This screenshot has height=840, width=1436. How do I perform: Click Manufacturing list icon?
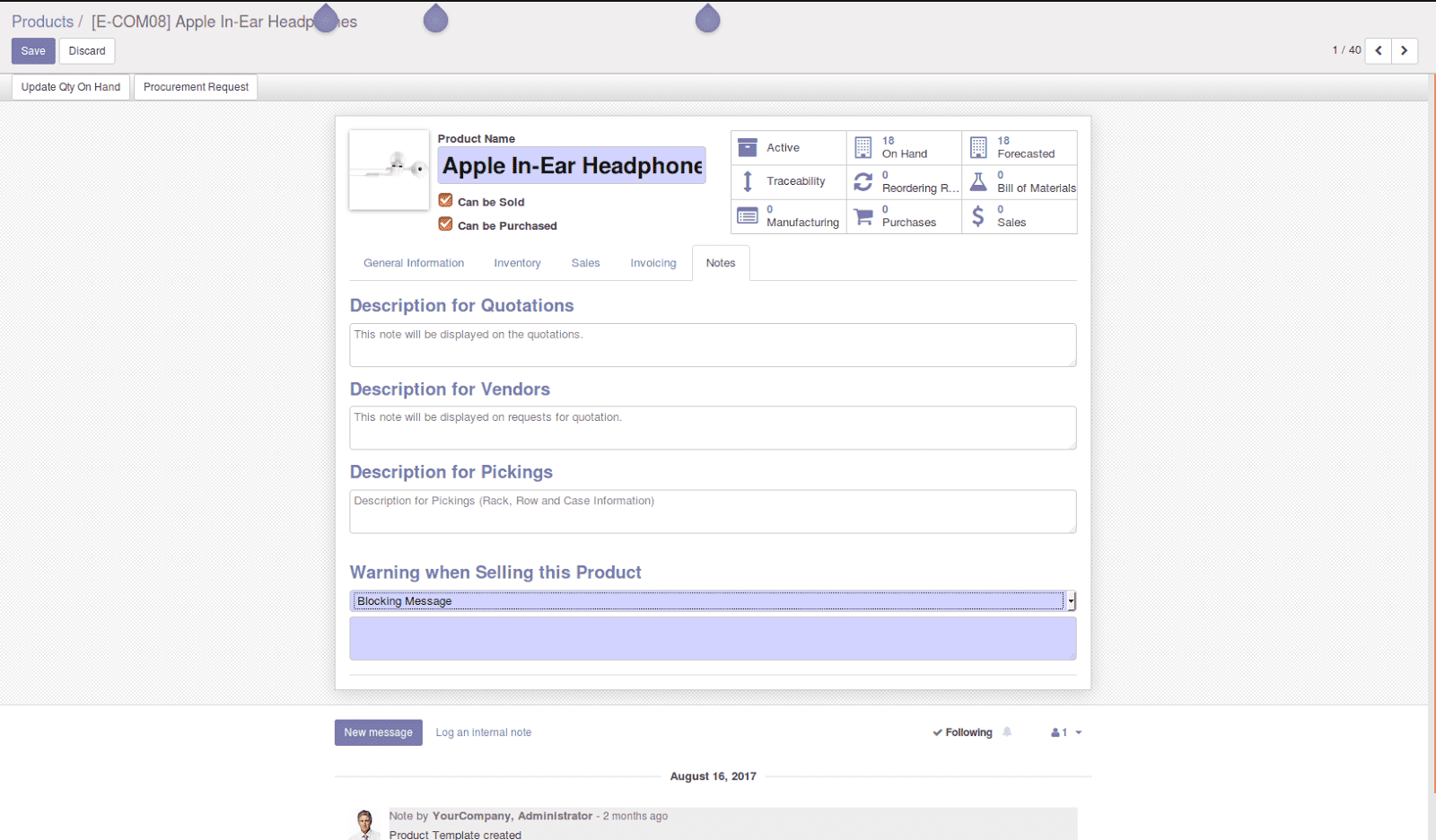747,216
